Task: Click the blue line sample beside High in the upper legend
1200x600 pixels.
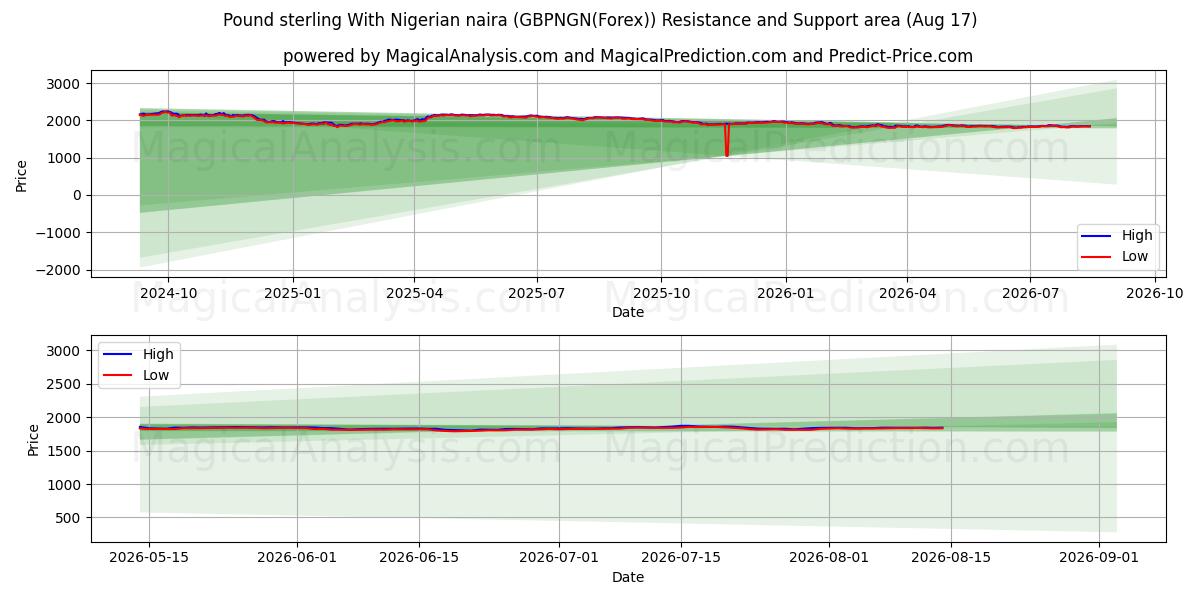Action: tap(1097, 237)
